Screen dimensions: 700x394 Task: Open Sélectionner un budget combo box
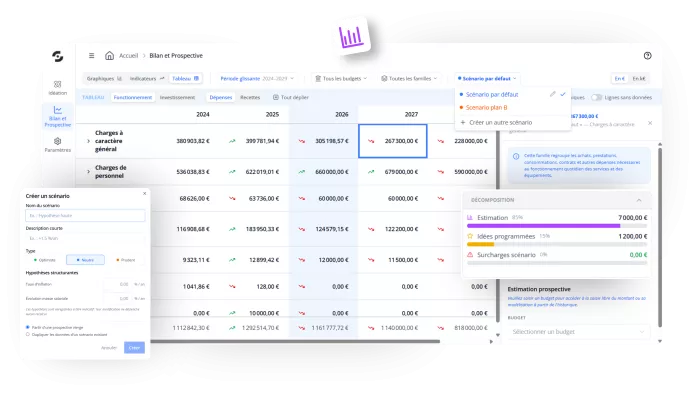click(x=579, y=332)
